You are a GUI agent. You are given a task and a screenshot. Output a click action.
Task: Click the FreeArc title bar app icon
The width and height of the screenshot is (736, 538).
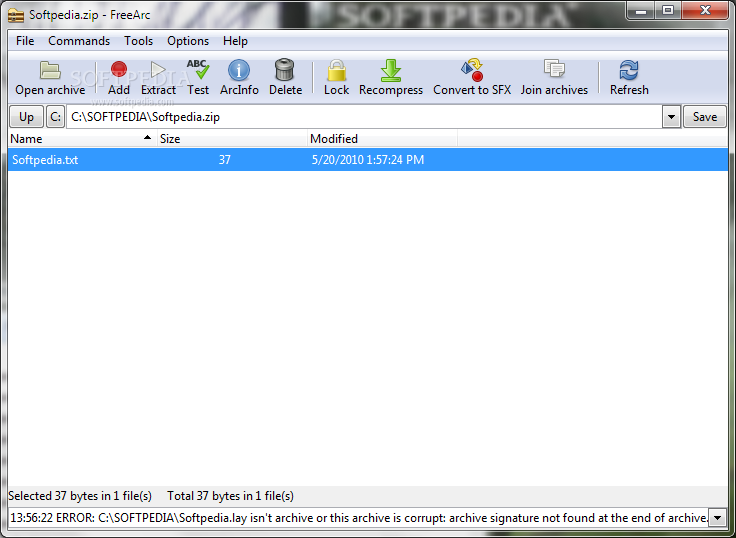tap(15, 15)
